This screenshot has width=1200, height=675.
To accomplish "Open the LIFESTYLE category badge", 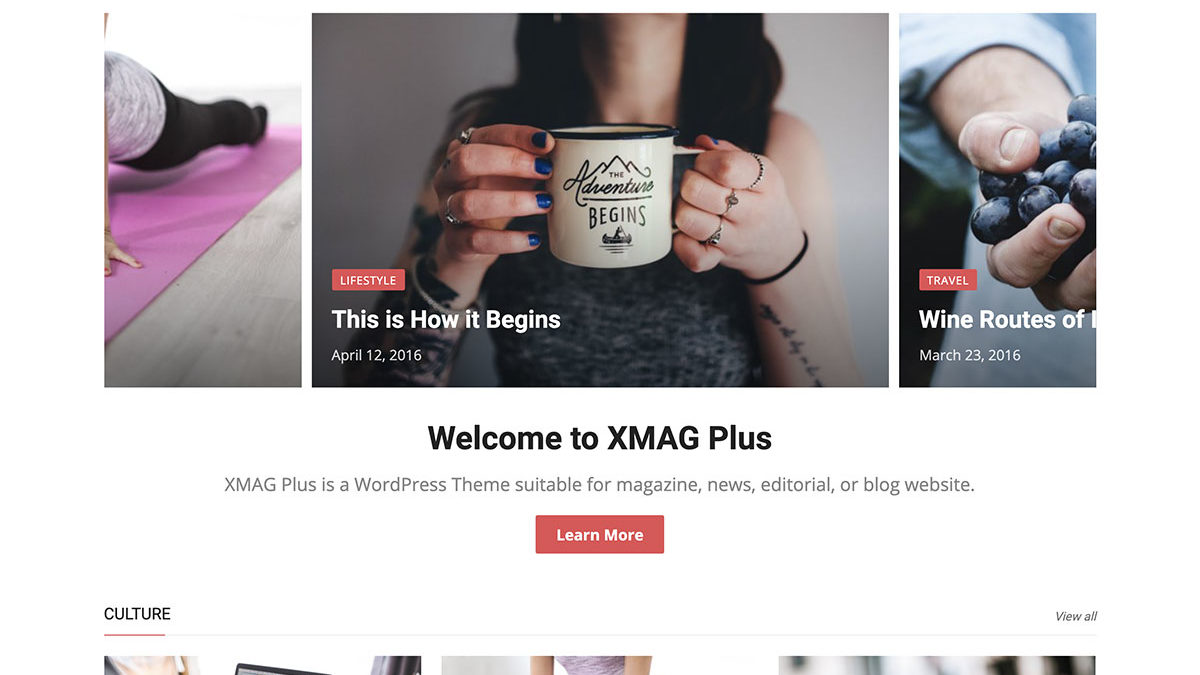I will pos(368,280).
